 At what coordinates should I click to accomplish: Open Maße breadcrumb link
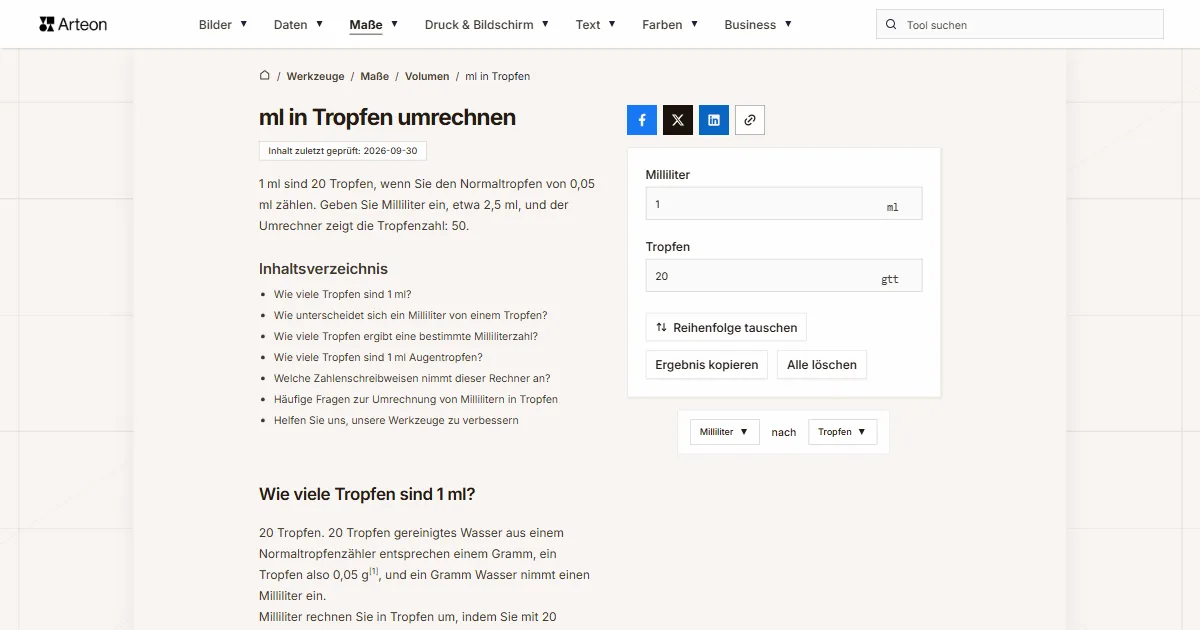375,76
